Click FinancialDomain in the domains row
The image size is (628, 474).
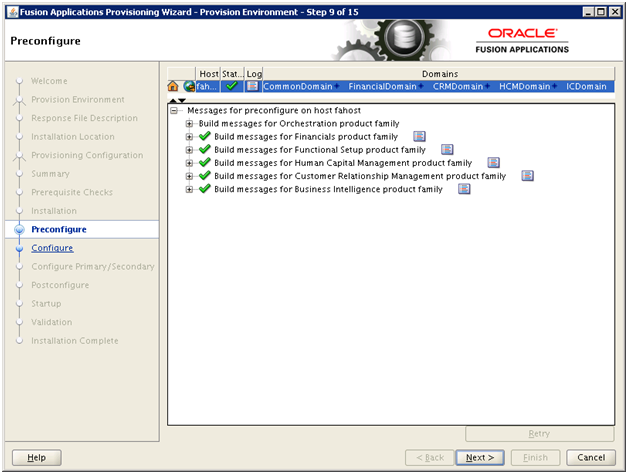point(382,87)
